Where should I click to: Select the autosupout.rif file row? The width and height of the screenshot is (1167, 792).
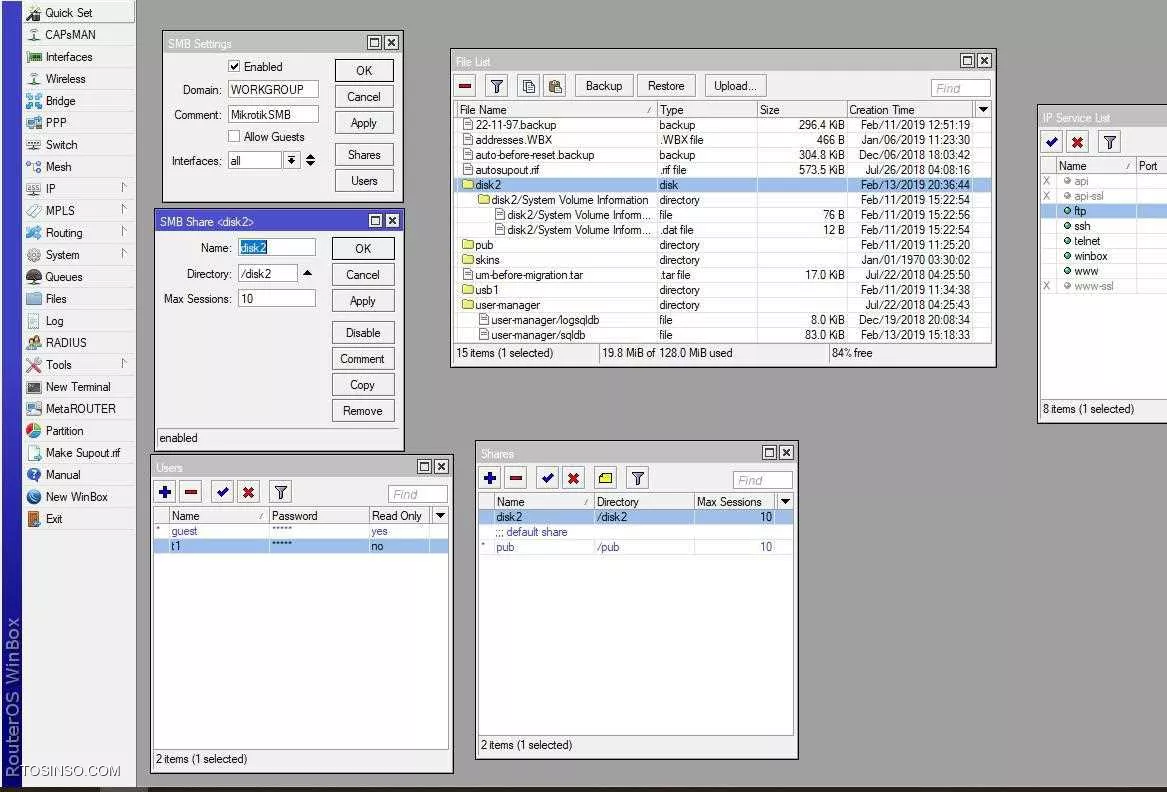pos(722,170)
